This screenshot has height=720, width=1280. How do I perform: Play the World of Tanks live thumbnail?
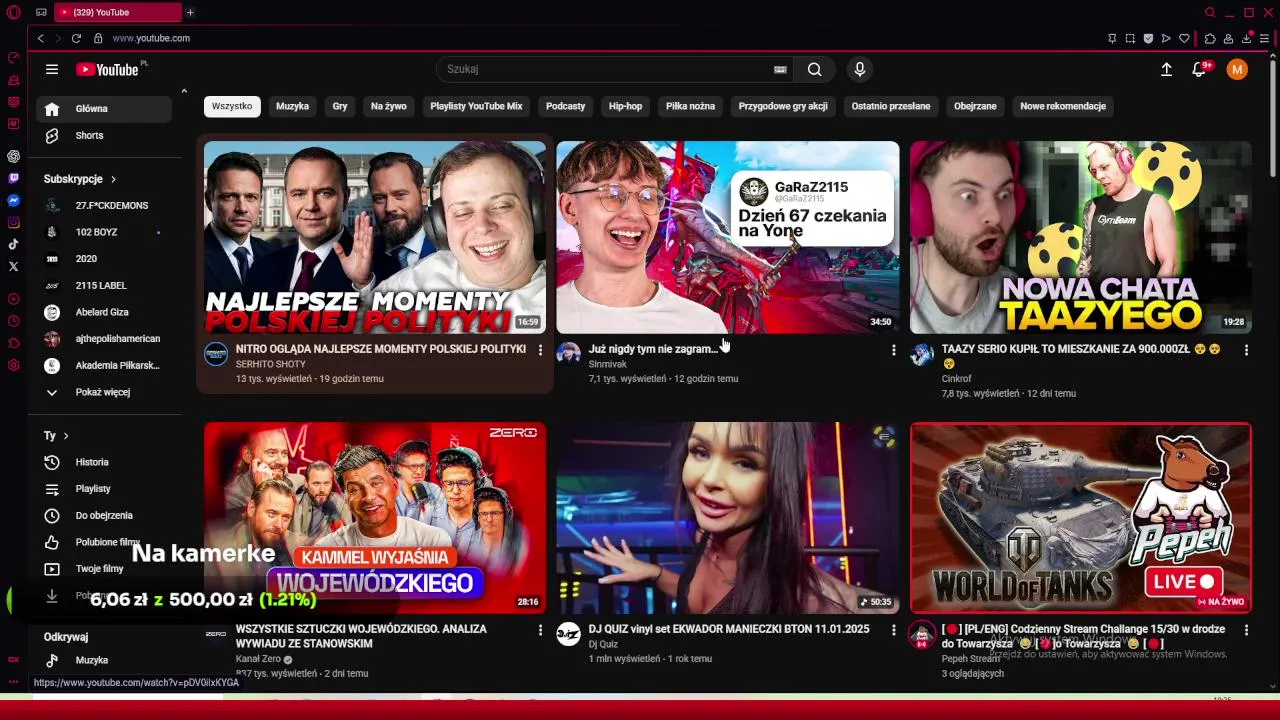(x=1081, y=517)
